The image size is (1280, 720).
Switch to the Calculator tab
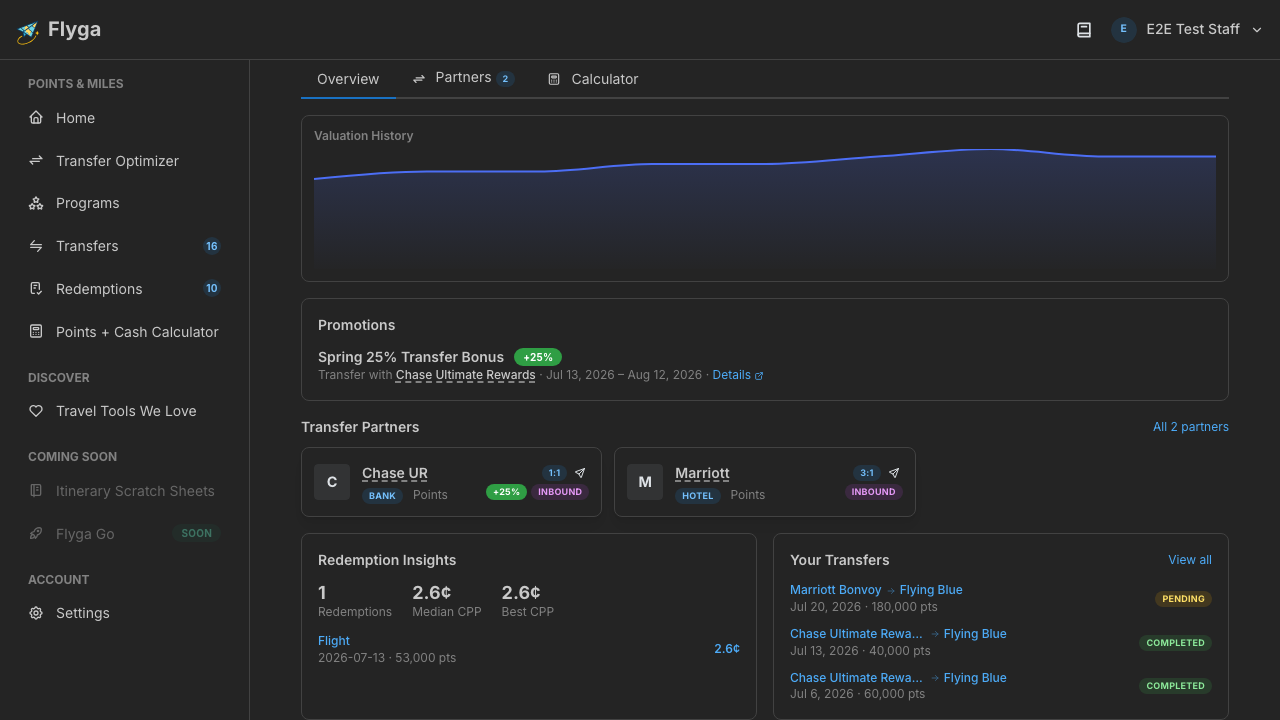coord(593,79)
